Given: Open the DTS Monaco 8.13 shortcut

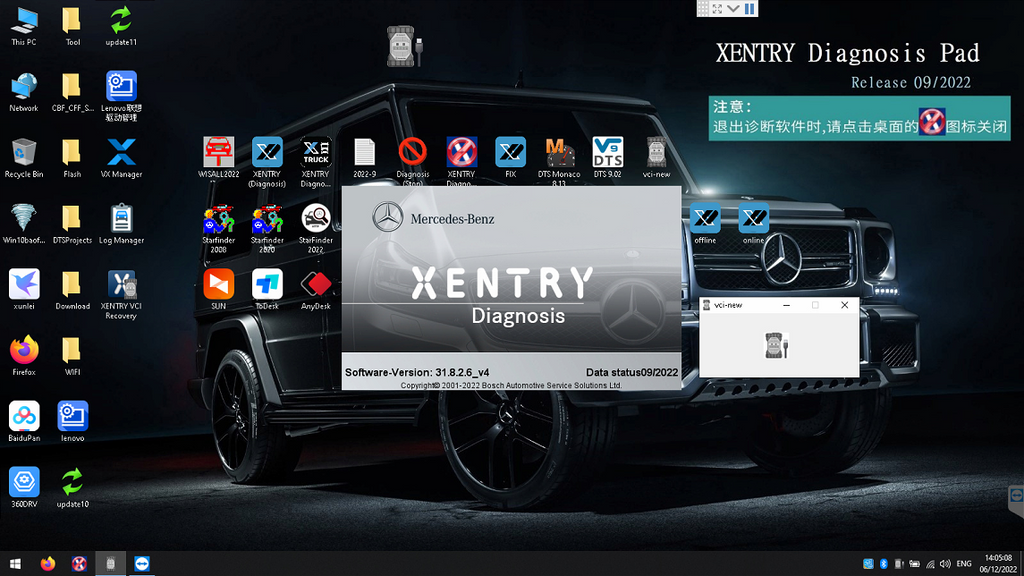Looking at the screenshot, I should click(x=559, y=153).
